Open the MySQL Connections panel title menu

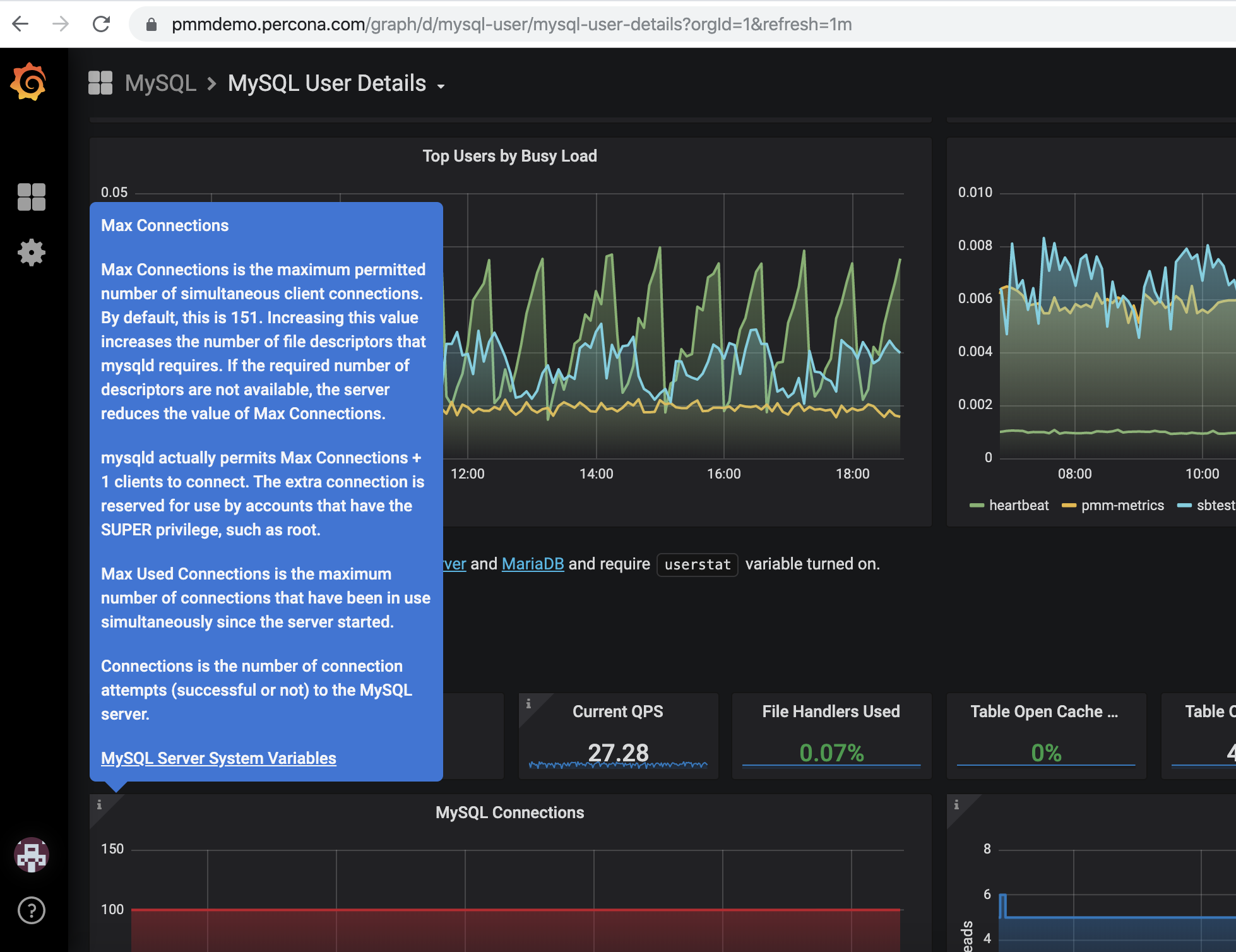click(510, 812)
